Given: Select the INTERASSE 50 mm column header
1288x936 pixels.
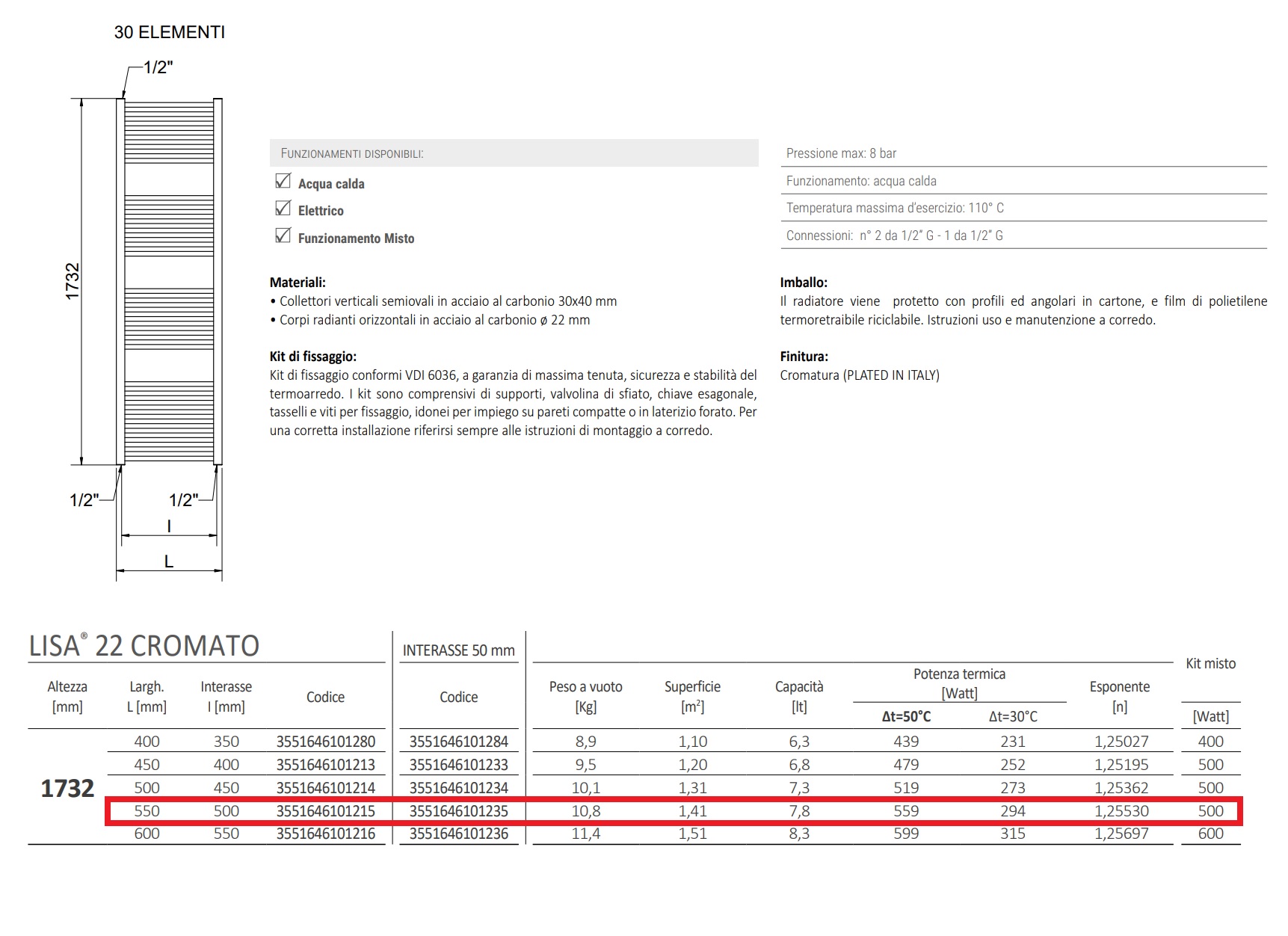Looking at the screenshot, I should pos(458,650).
